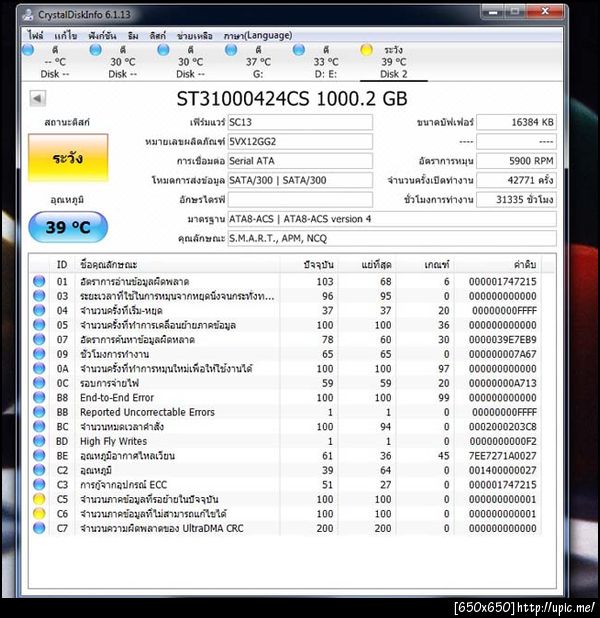
Task: Click the blue dot for Reported Uncorrectable Errors
Action: click(39, 412)
